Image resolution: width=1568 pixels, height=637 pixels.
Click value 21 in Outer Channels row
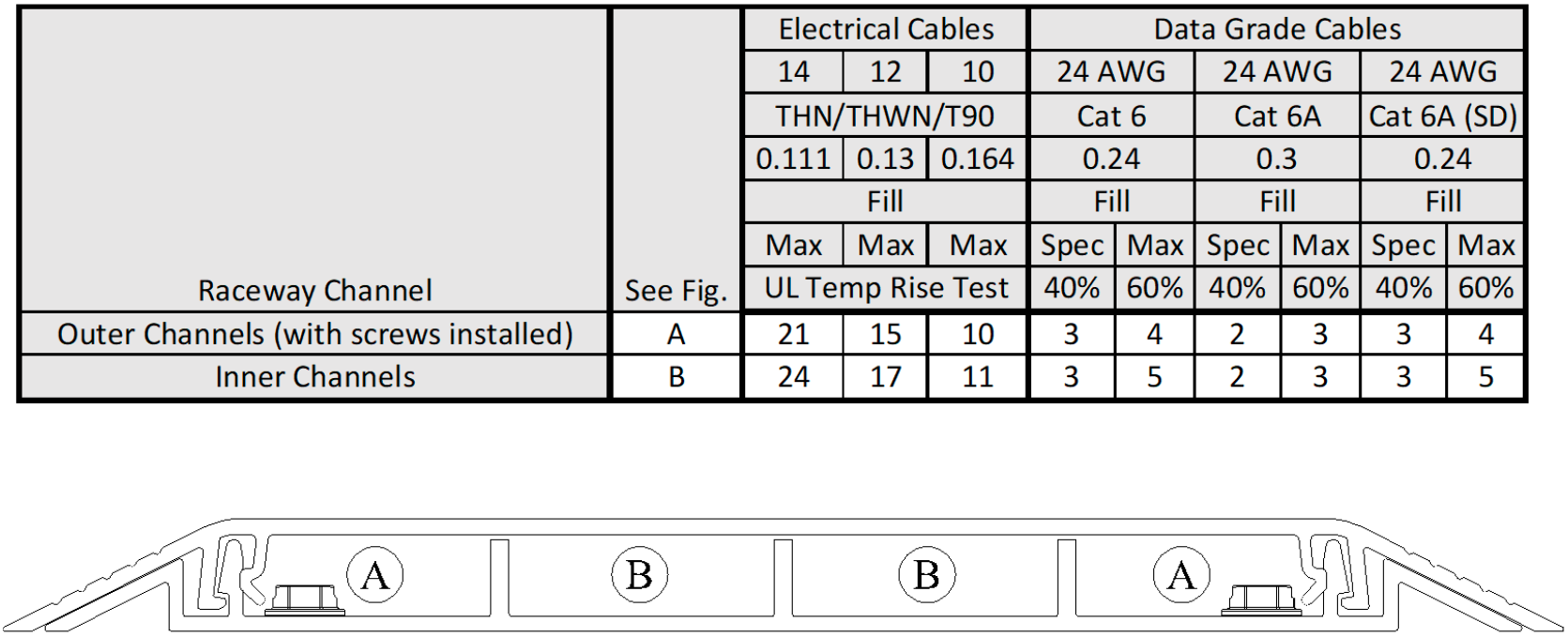pyautogui.click(x=793, y=334)
